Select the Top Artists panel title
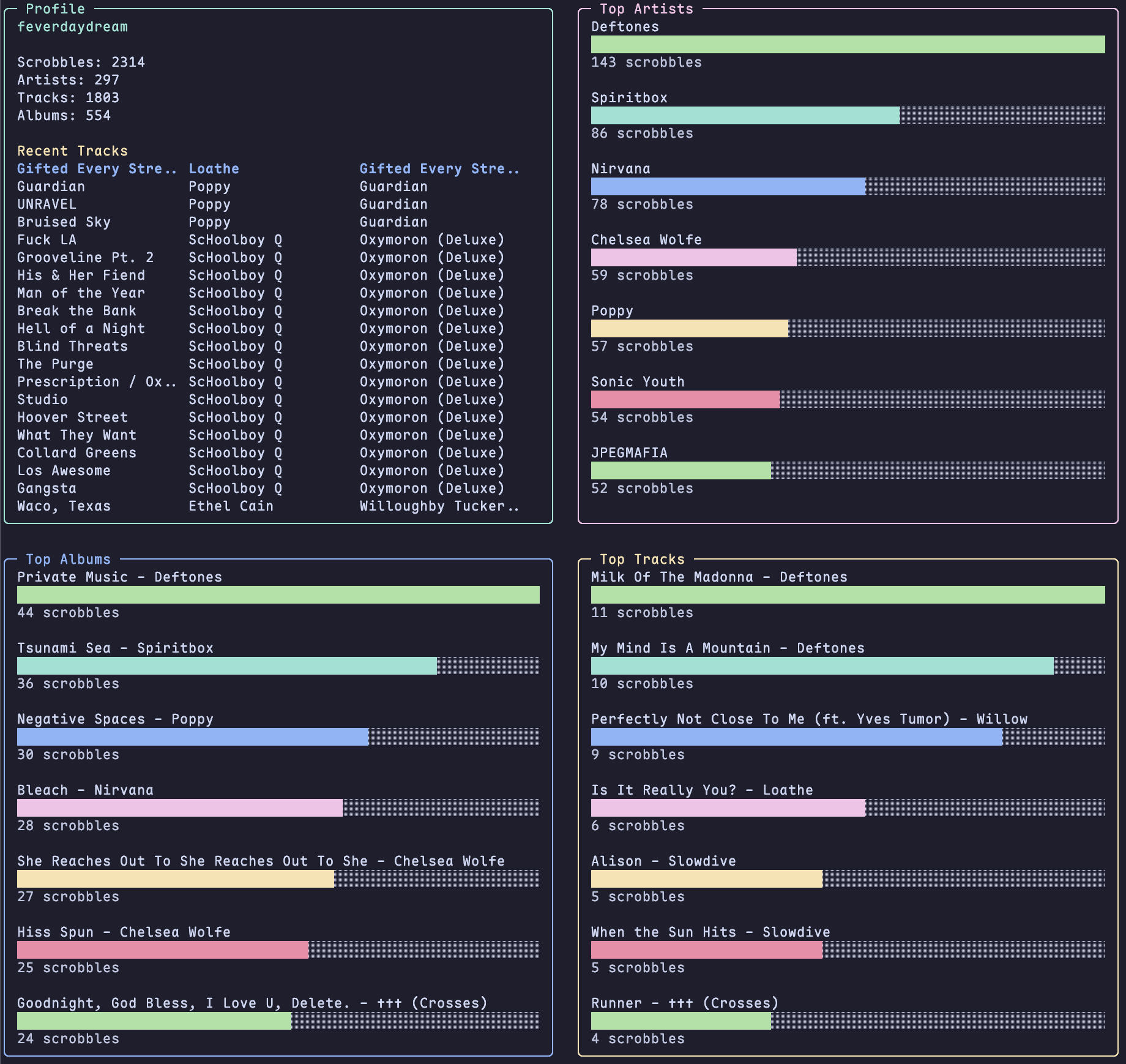 tap(646, 9)
